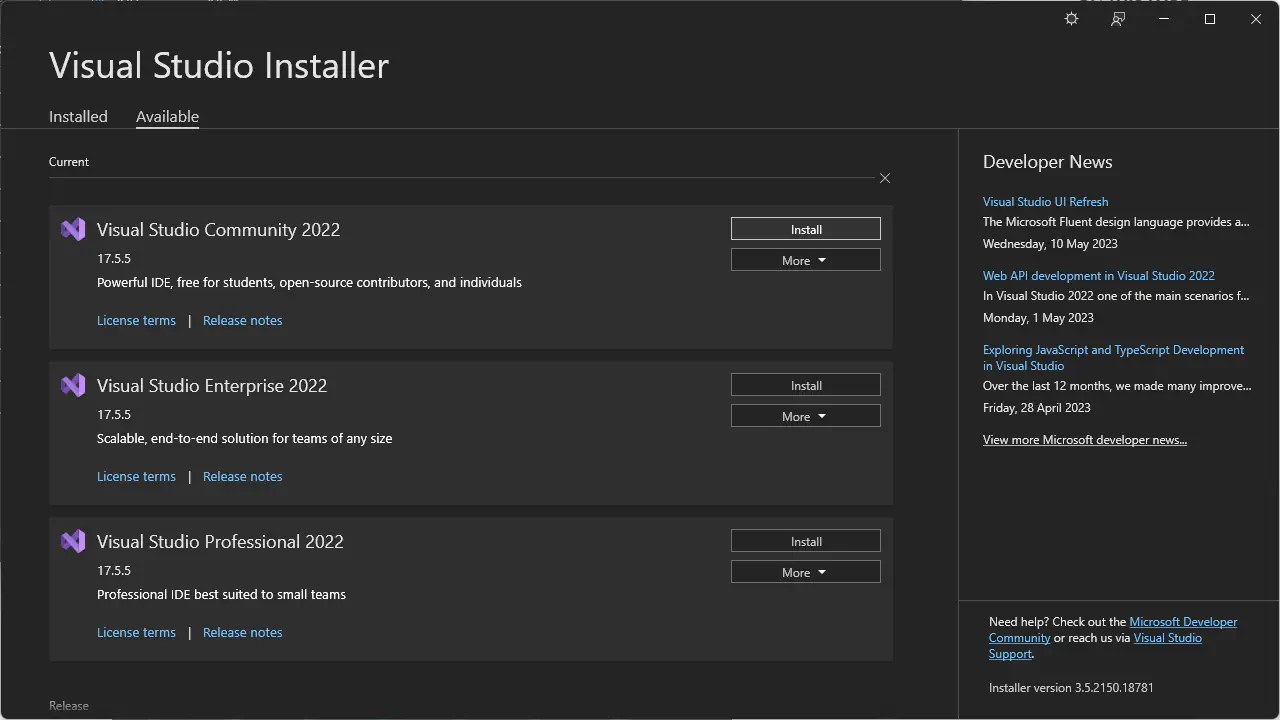1280x720 pixels.
Task: Click the Release section label at bottom
Action: (69, 705)
